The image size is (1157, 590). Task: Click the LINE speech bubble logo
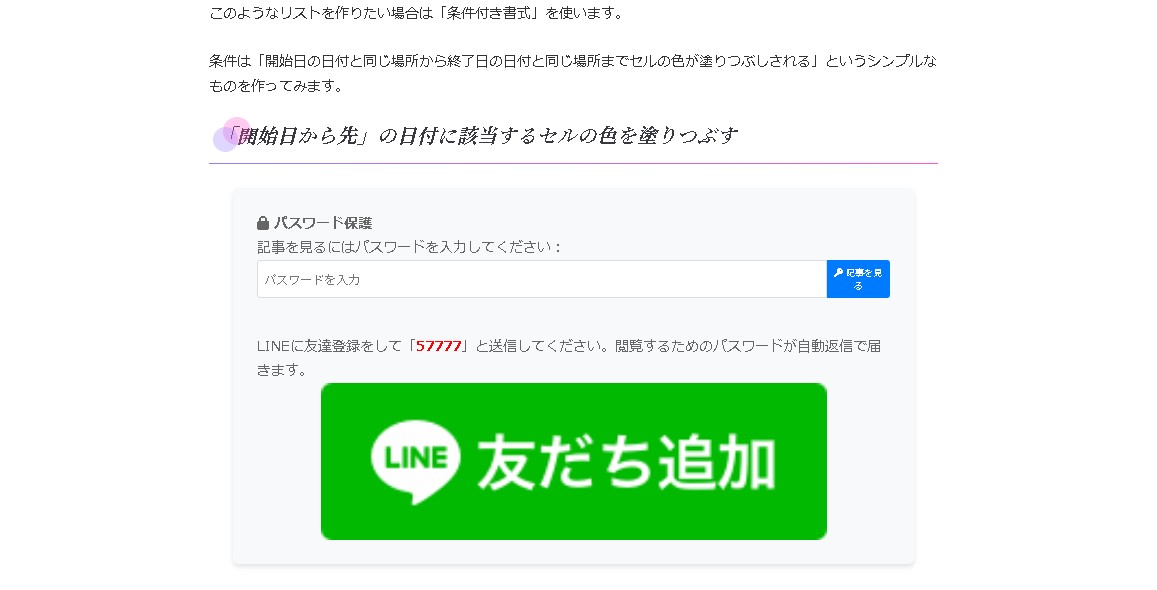(x=416, y=462)
